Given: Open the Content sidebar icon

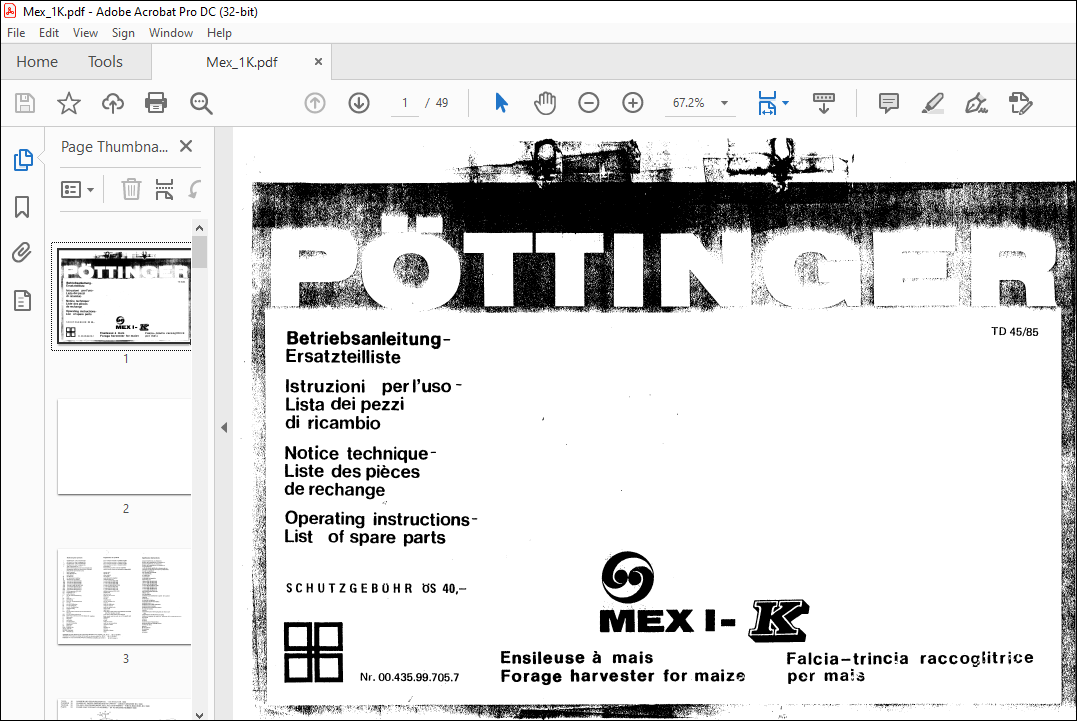Looking at the screenshot, I should click(22, 300).
